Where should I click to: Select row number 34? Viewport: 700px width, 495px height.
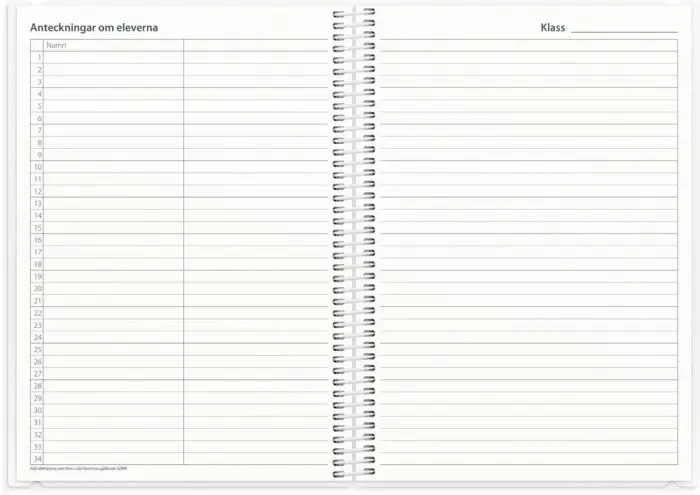click(38, 458)
